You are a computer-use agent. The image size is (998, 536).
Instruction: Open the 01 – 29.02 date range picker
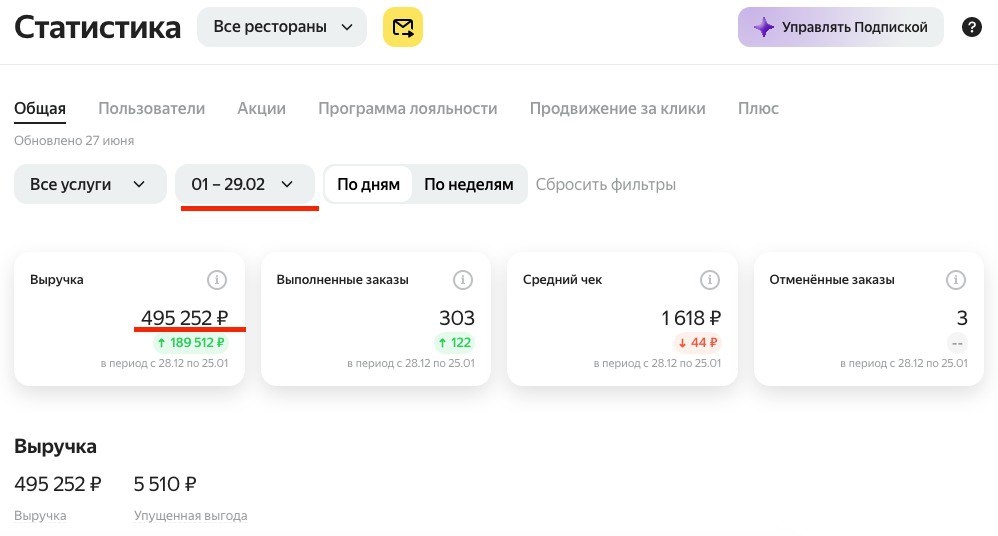pos(244,184)
